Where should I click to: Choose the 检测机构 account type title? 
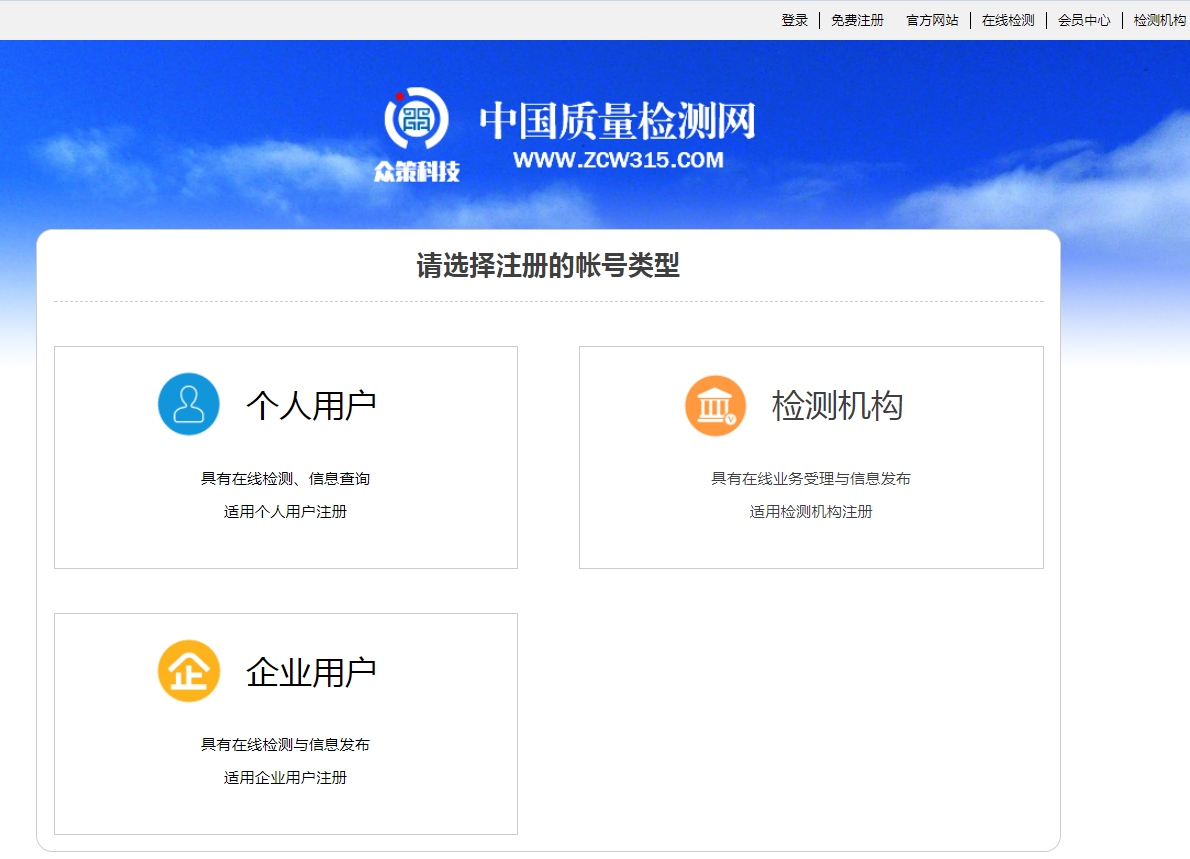point(837,405)
